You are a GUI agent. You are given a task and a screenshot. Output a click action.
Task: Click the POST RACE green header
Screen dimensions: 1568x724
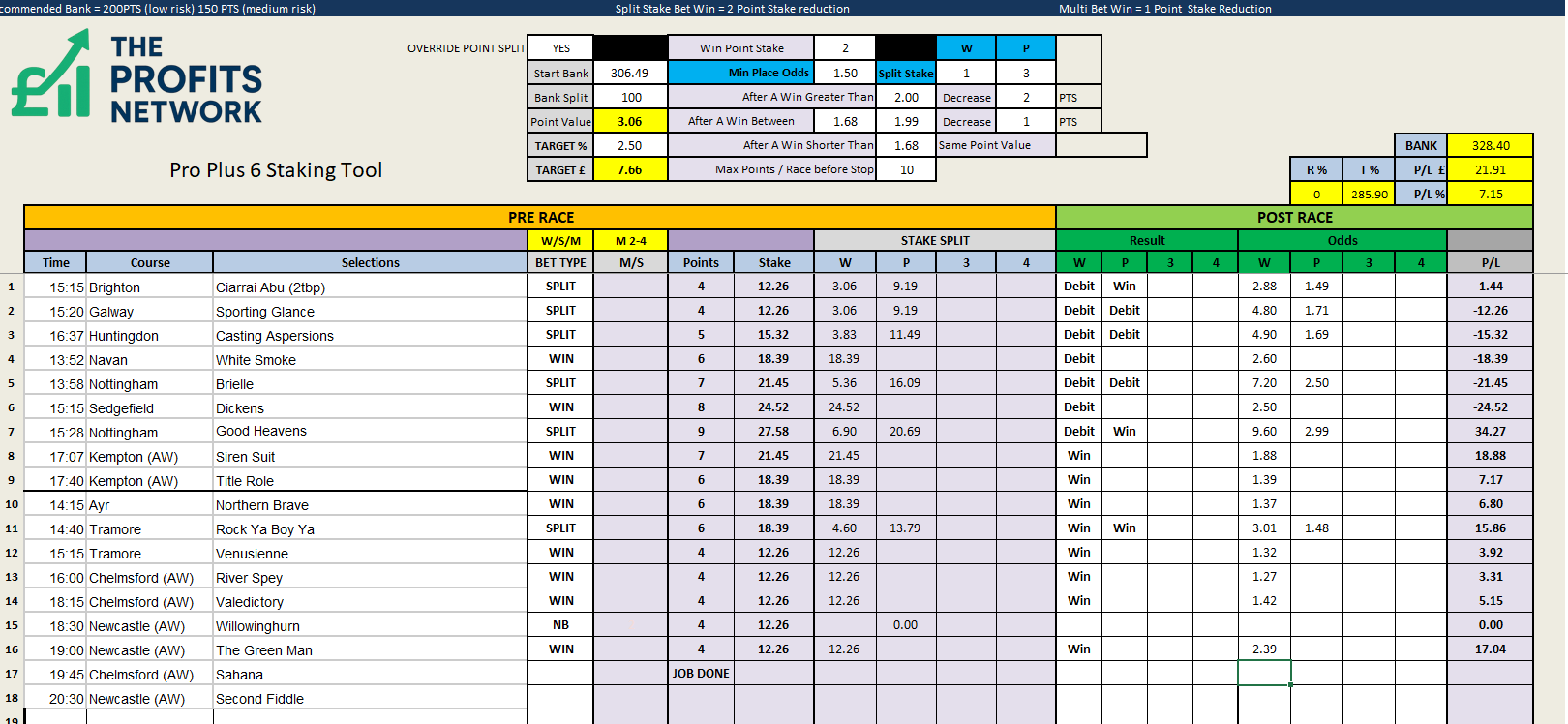[1294, 218]
